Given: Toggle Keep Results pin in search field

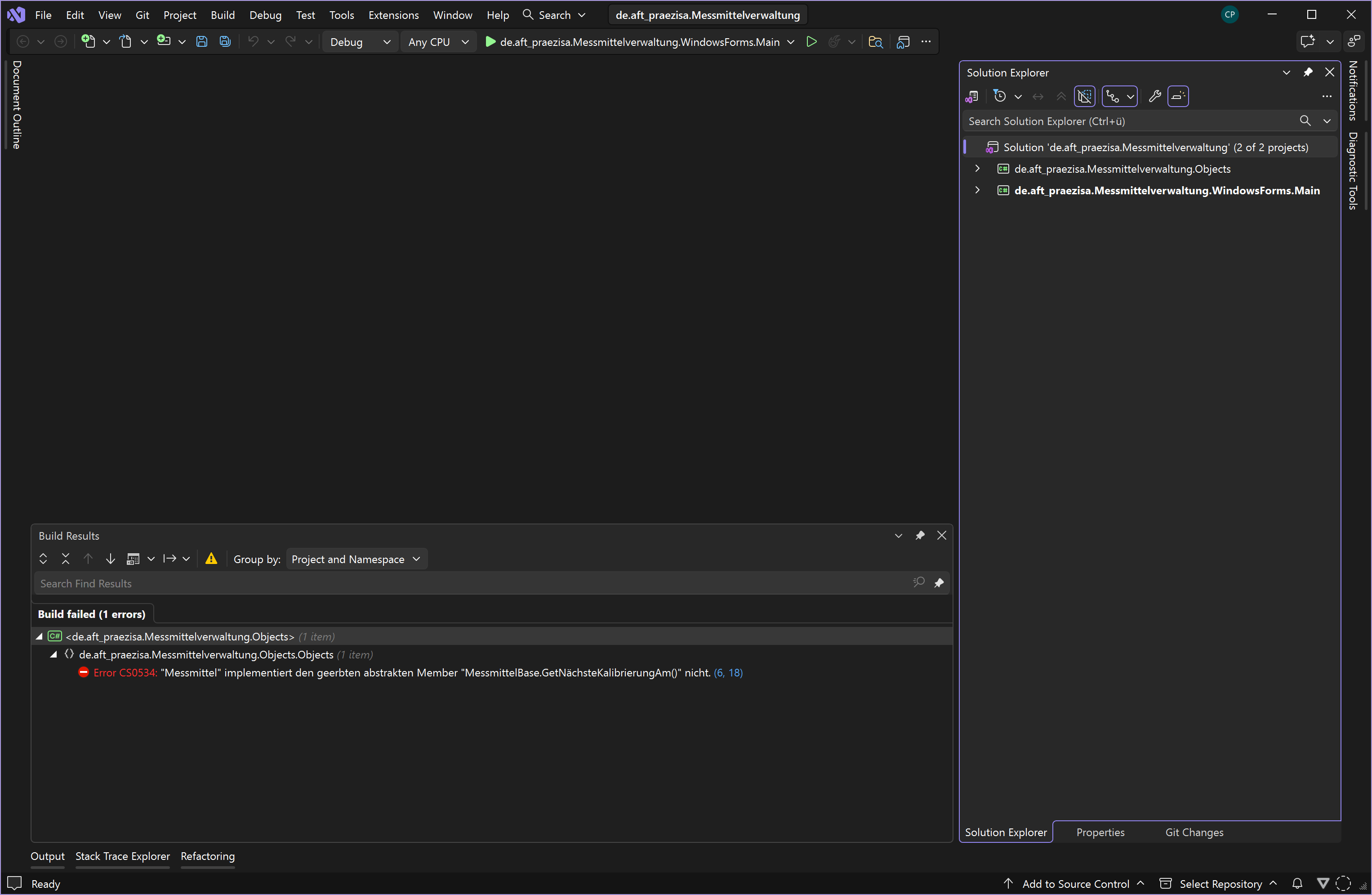Looking at the screenshot, I should pyautogui.click(x=939, y=583).
